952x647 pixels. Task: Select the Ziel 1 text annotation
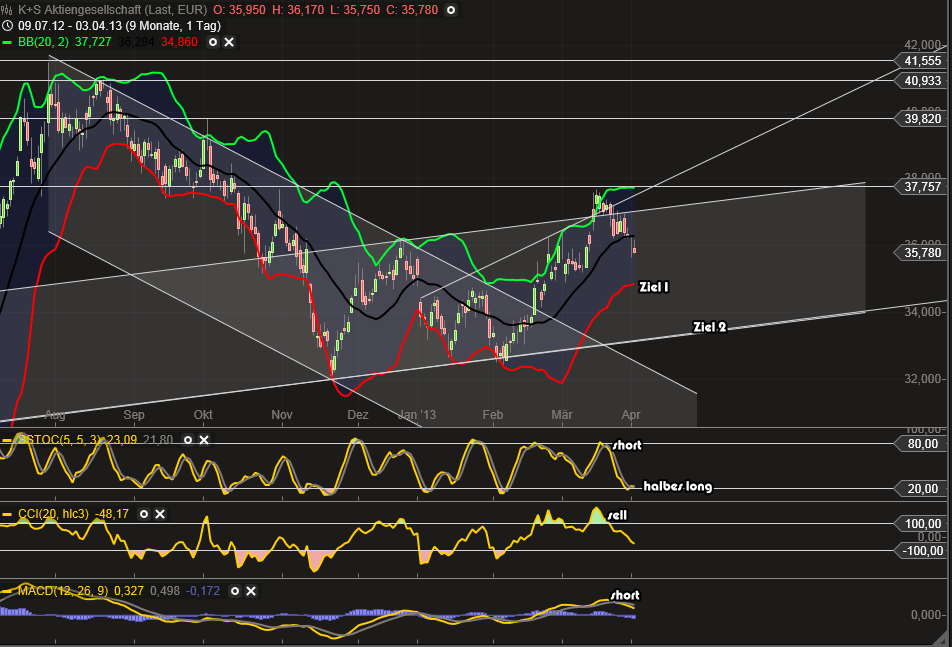click(654, 287)
